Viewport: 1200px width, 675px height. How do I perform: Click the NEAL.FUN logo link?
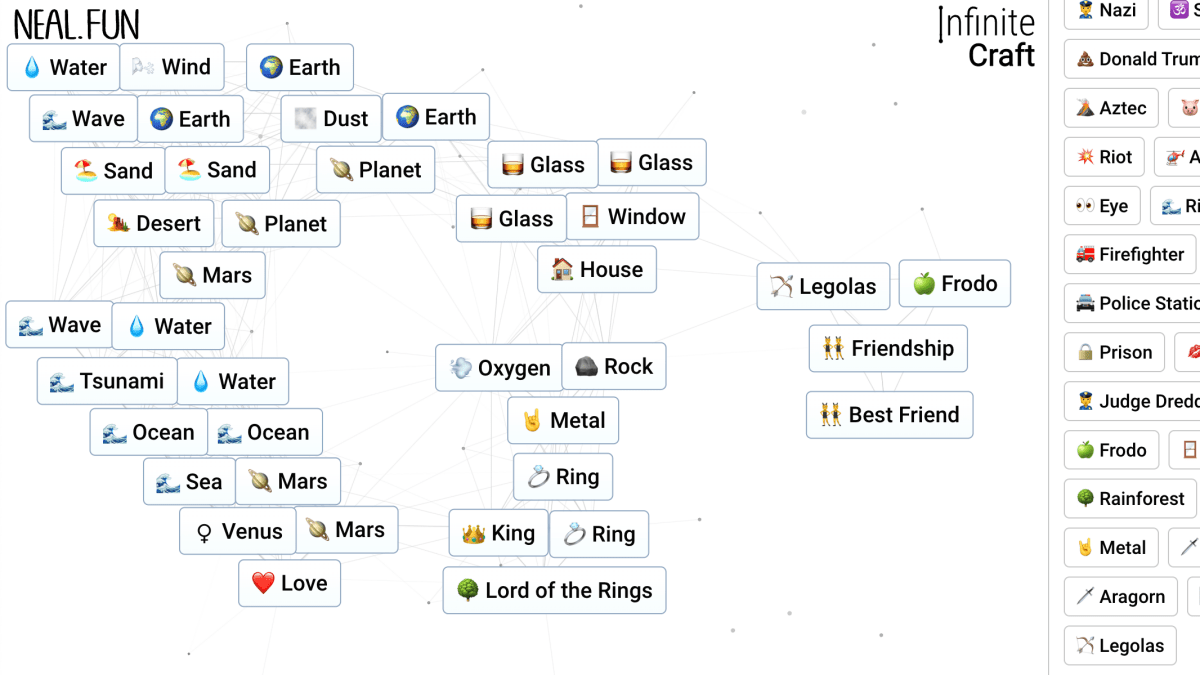coord(76,24)
